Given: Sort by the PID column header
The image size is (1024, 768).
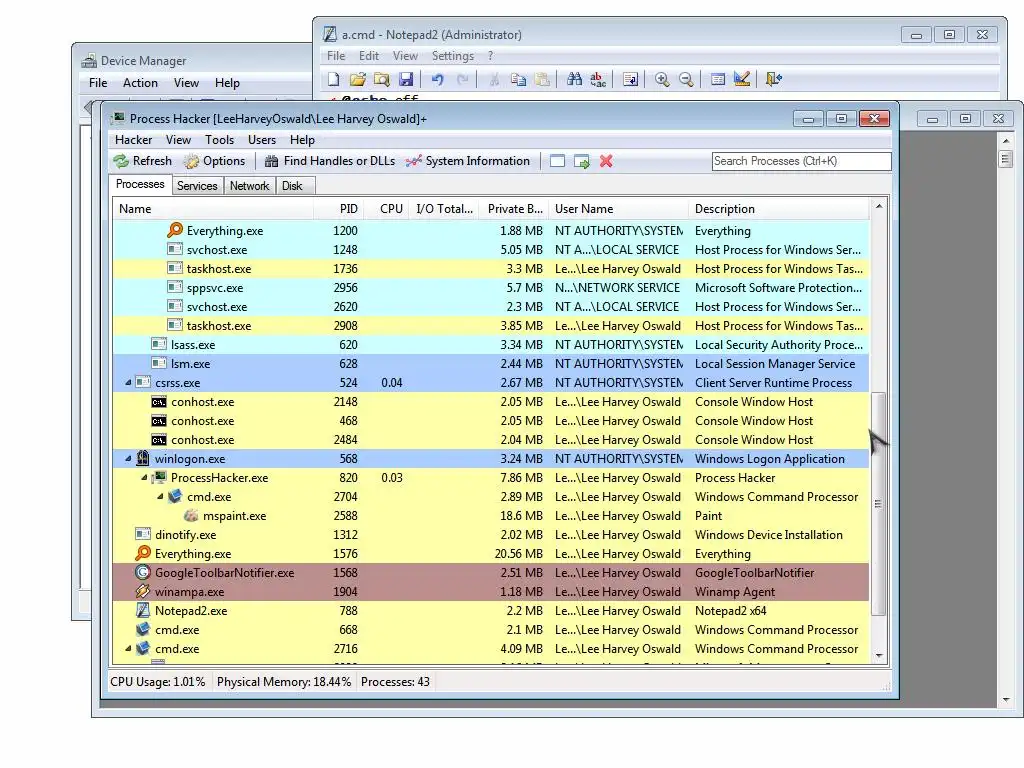Looking at the screenshot, I should [339, 209].
